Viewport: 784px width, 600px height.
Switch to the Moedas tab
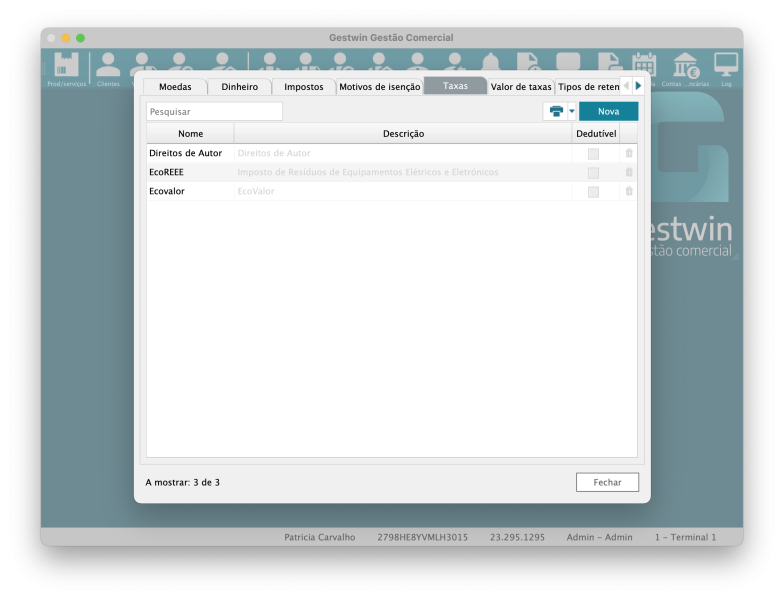[x=175, y=87]
